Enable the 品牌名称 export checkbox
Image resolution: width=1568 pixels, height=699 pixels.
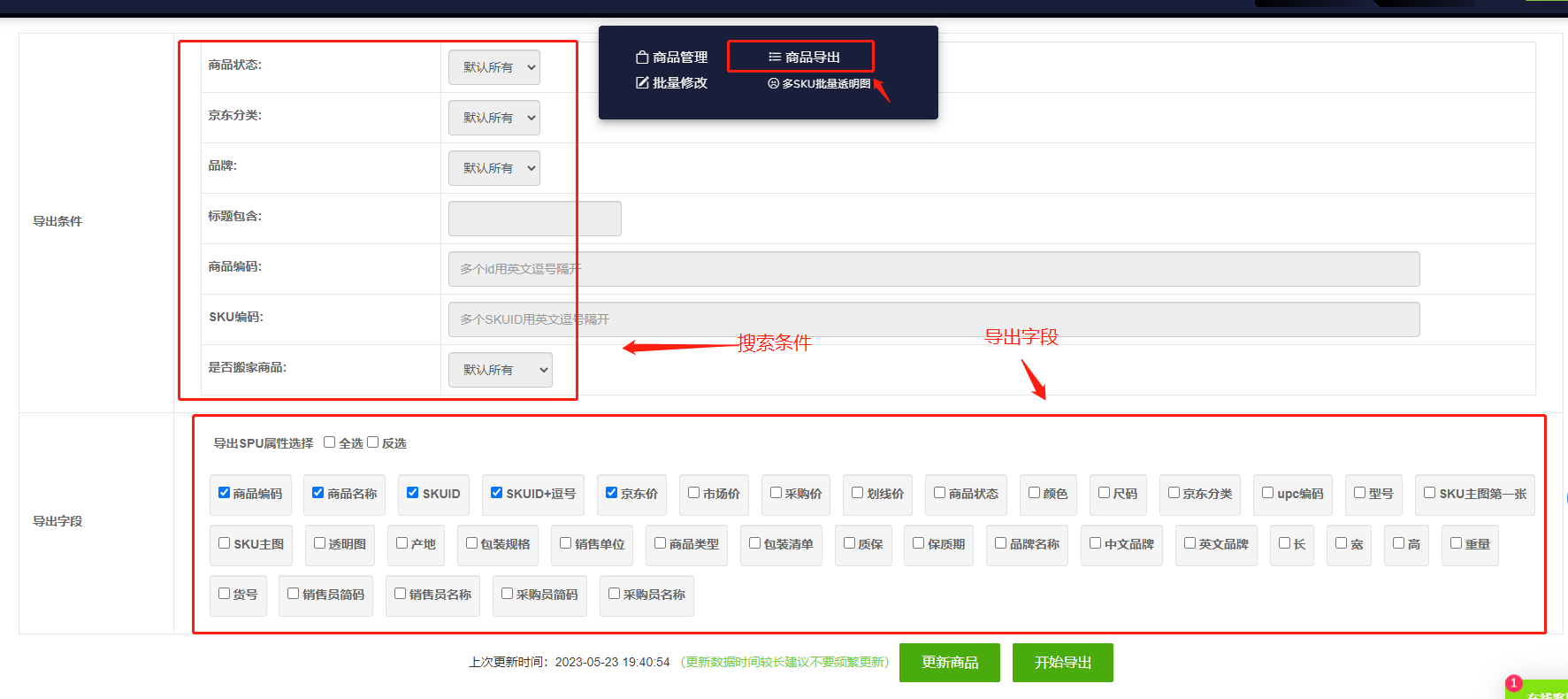(1001, 543)
